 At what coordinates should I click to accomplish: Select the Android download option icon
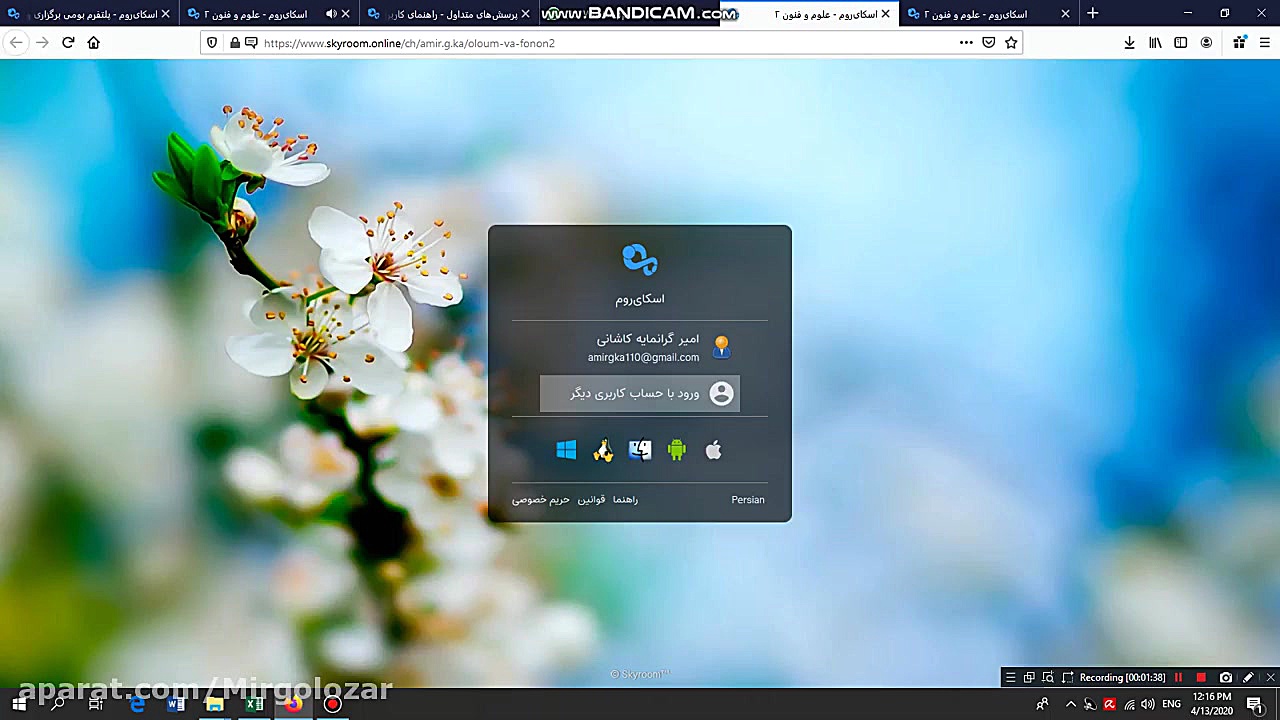tap(676, 450)
